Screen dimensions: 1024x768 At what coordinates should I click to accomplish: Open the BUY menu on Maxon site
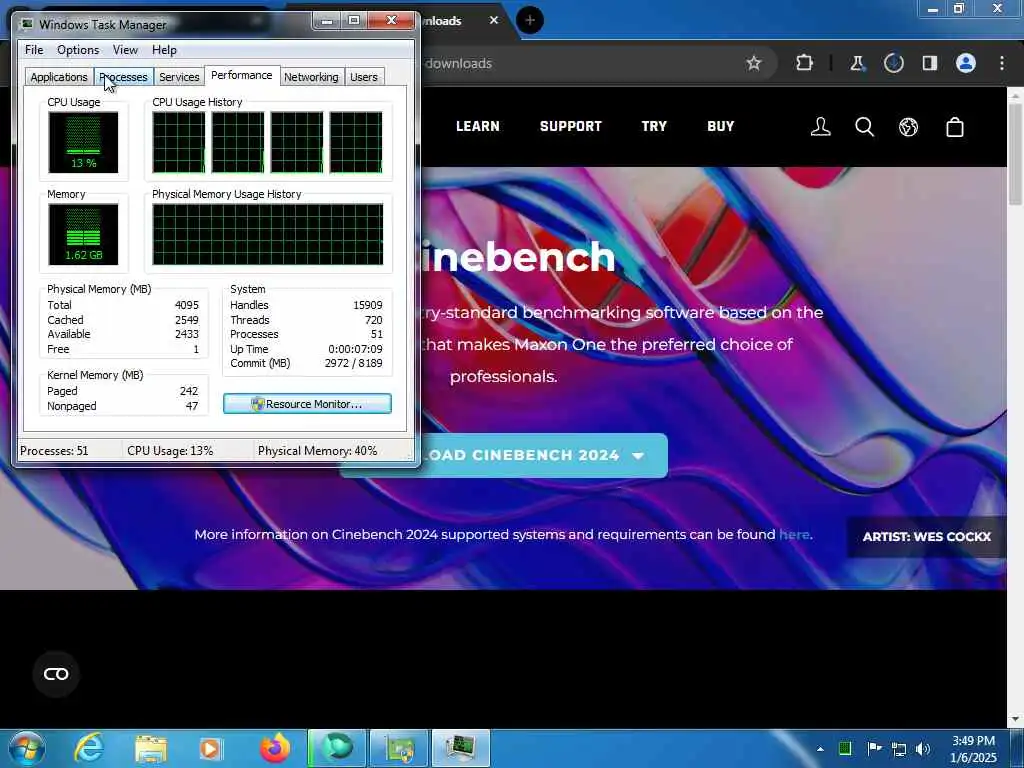pyautogui.click(x=720, y=126)
